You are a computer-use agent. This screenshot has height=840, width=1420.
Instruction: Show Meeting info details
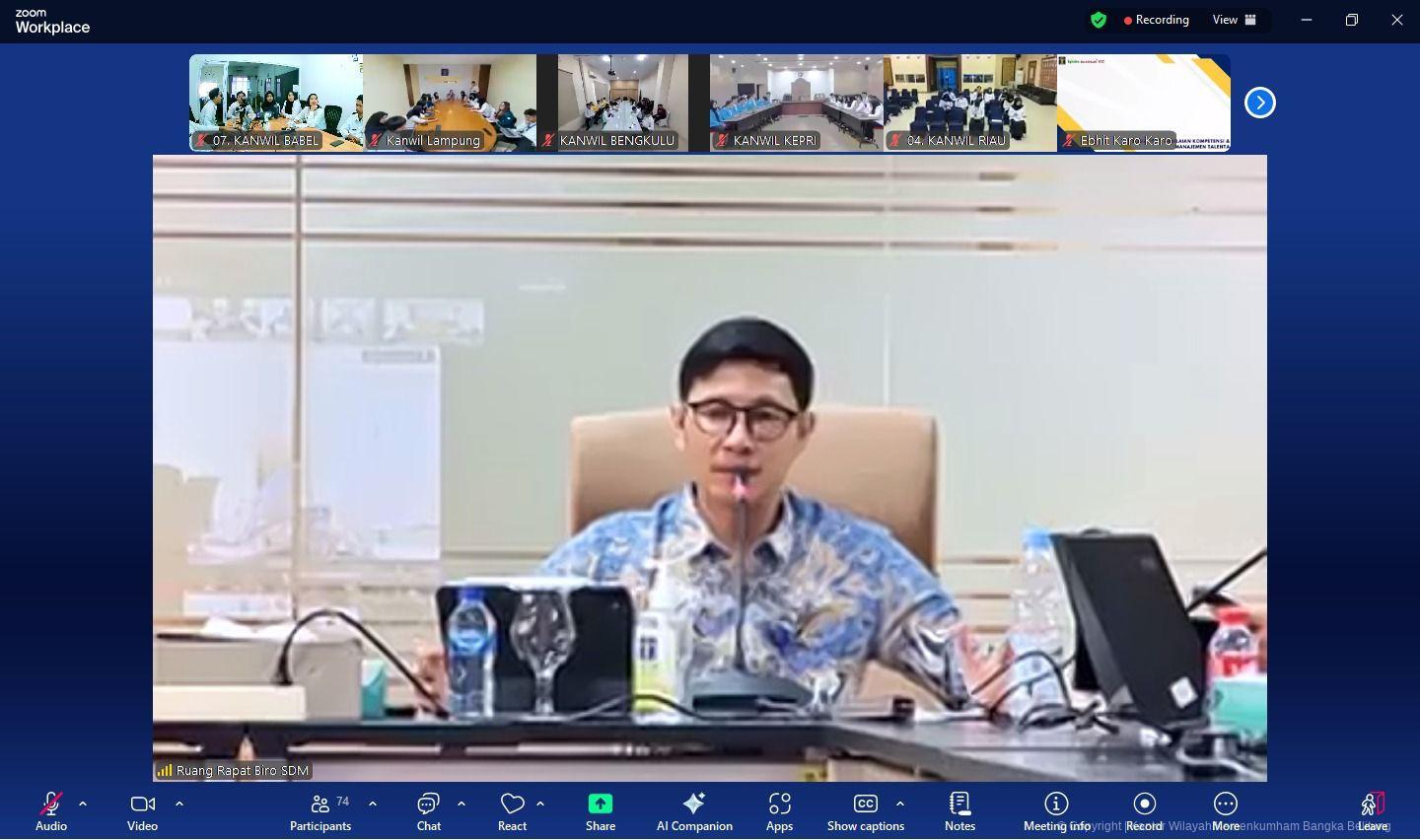[1056, 811]
